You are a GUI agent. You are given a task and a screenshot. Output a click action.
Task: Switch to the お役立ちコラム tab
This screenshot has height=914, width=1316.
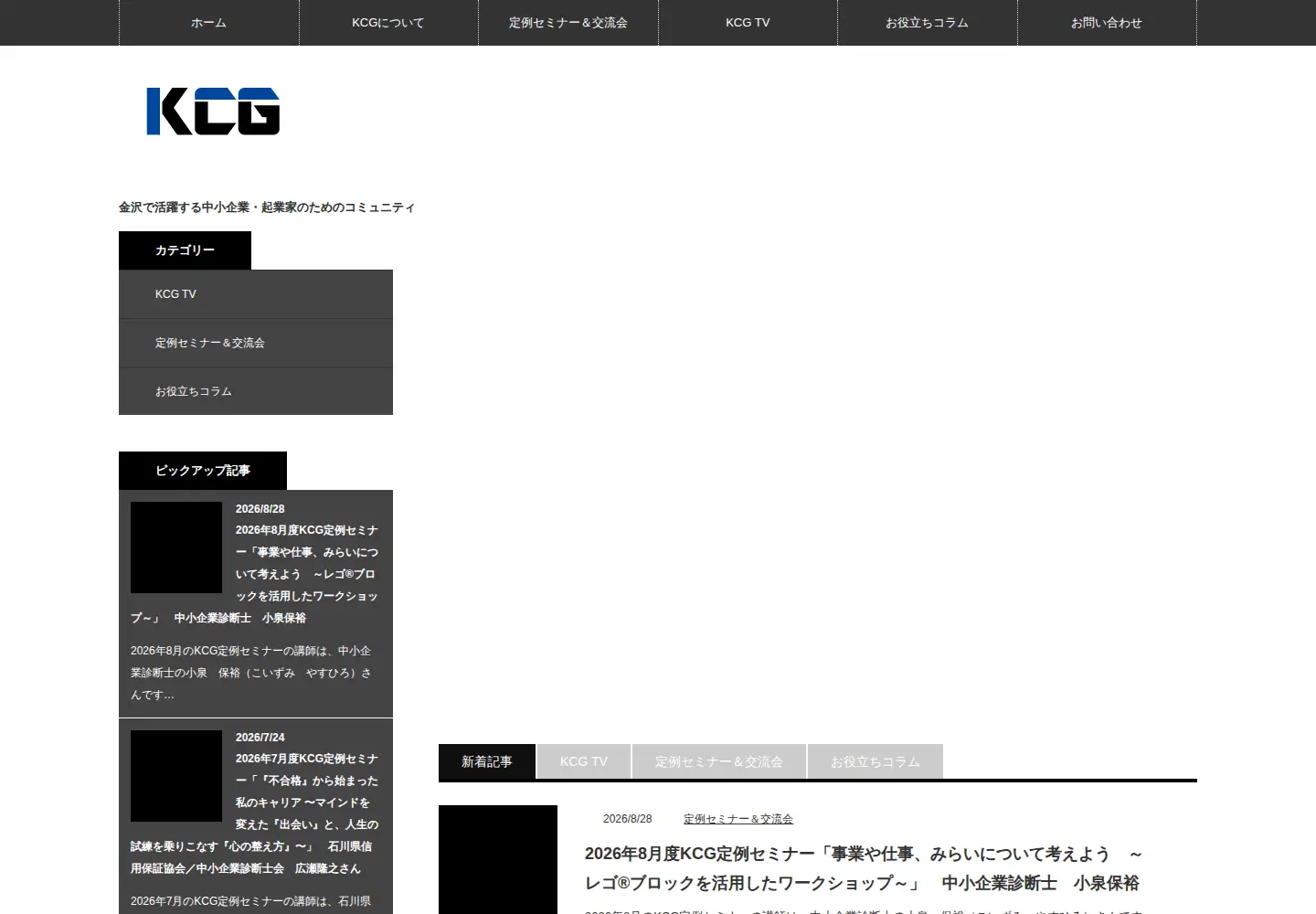click(876, 761)
